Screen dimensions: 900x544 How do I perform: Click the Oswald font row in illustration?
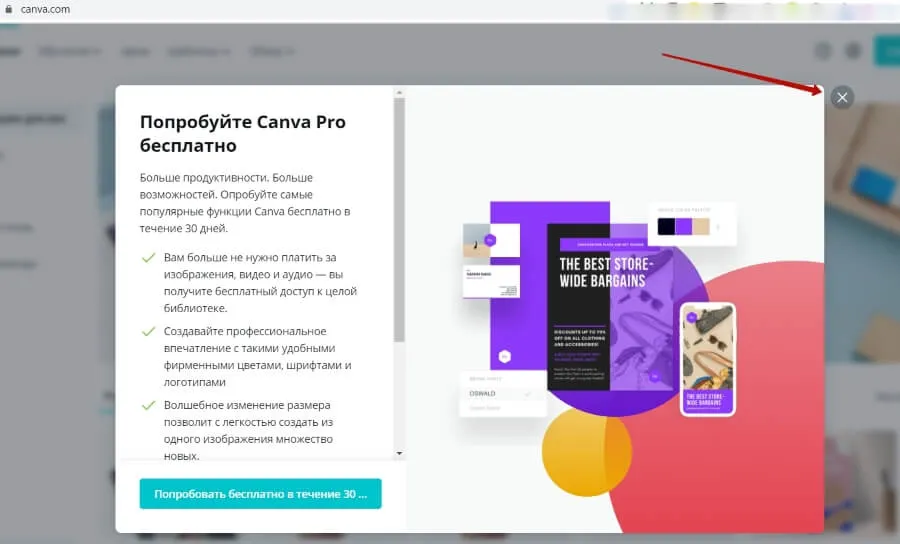(502, 394)
